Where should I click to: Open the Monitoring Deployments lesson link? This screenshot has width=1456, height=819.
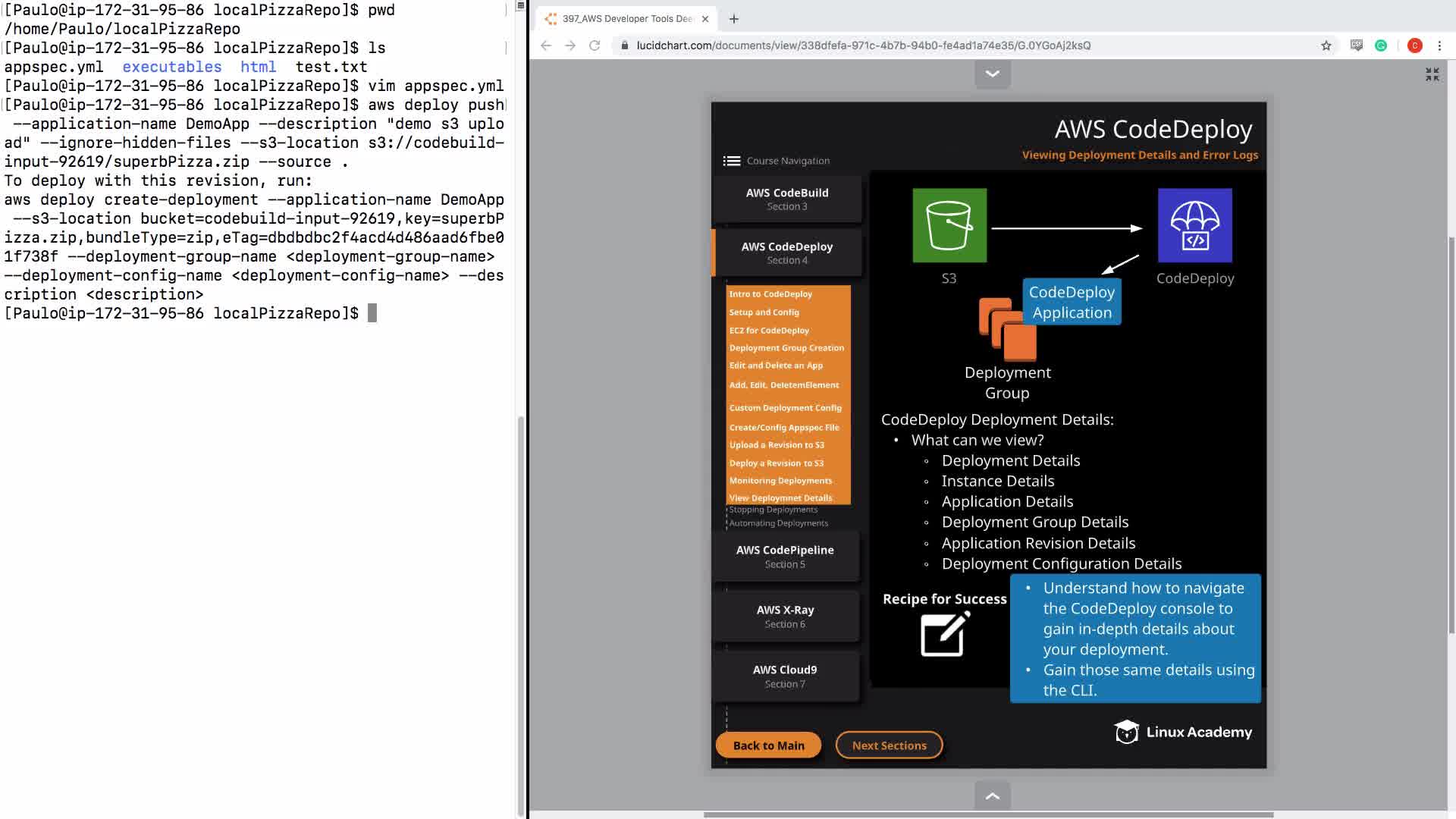(780, 481)
